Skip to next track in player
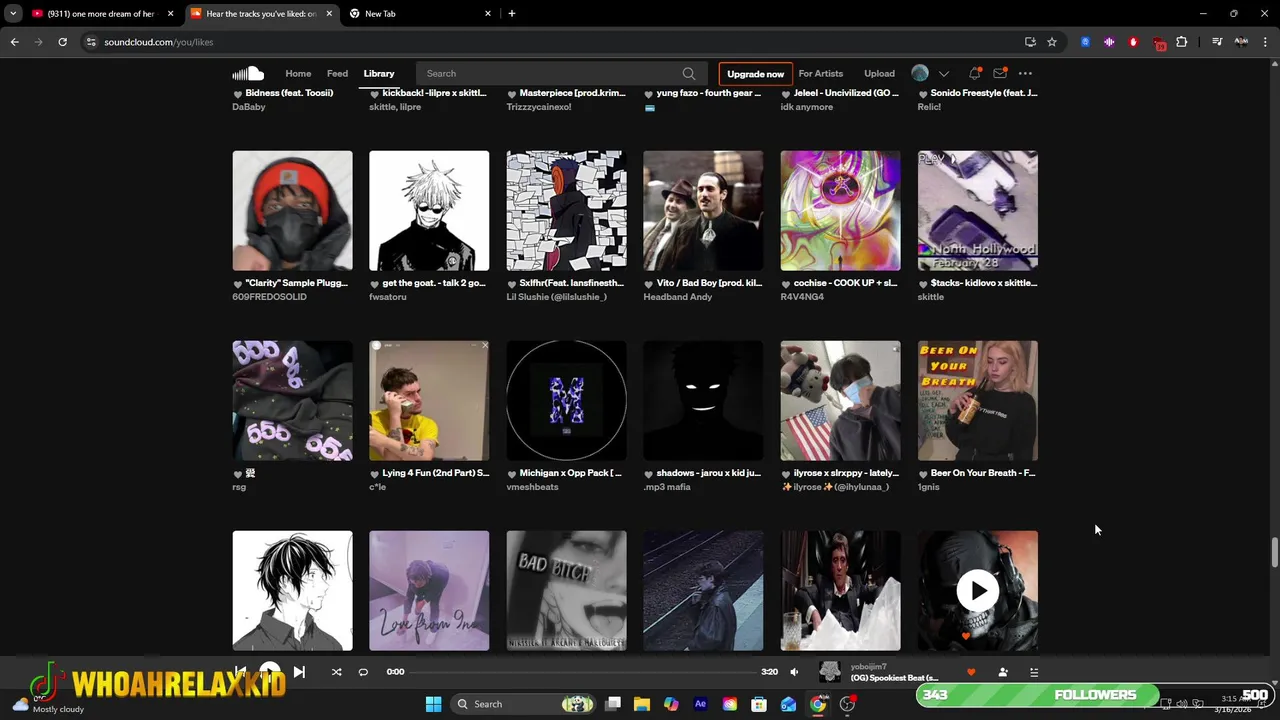1280x720 pixels. (299, 672)
